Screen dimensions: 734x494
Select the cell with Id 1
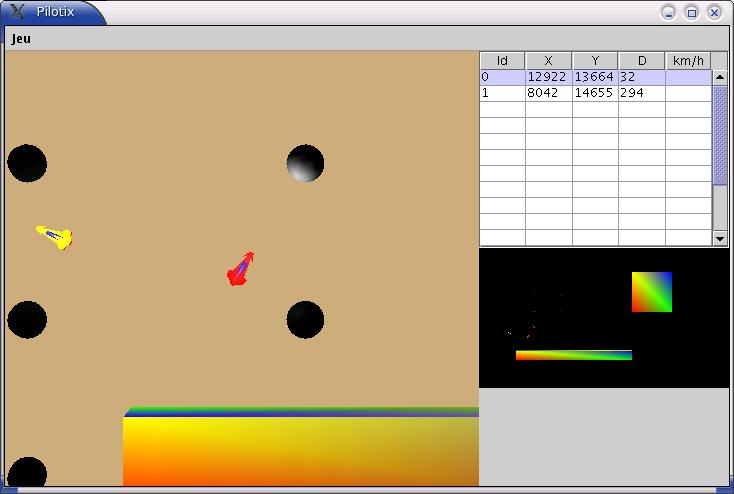(x=502, y=93)
